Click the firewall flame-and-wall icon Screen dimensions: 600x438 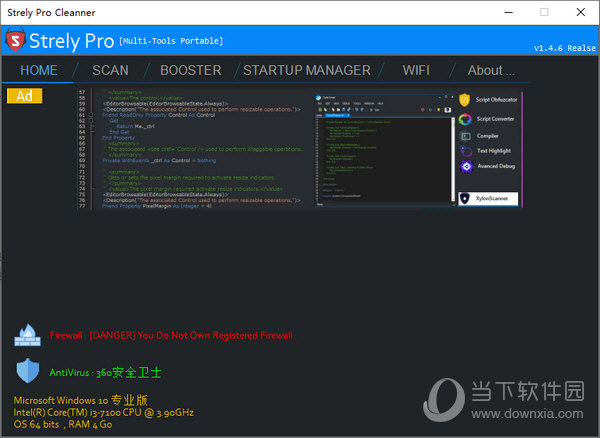(27, 335)
